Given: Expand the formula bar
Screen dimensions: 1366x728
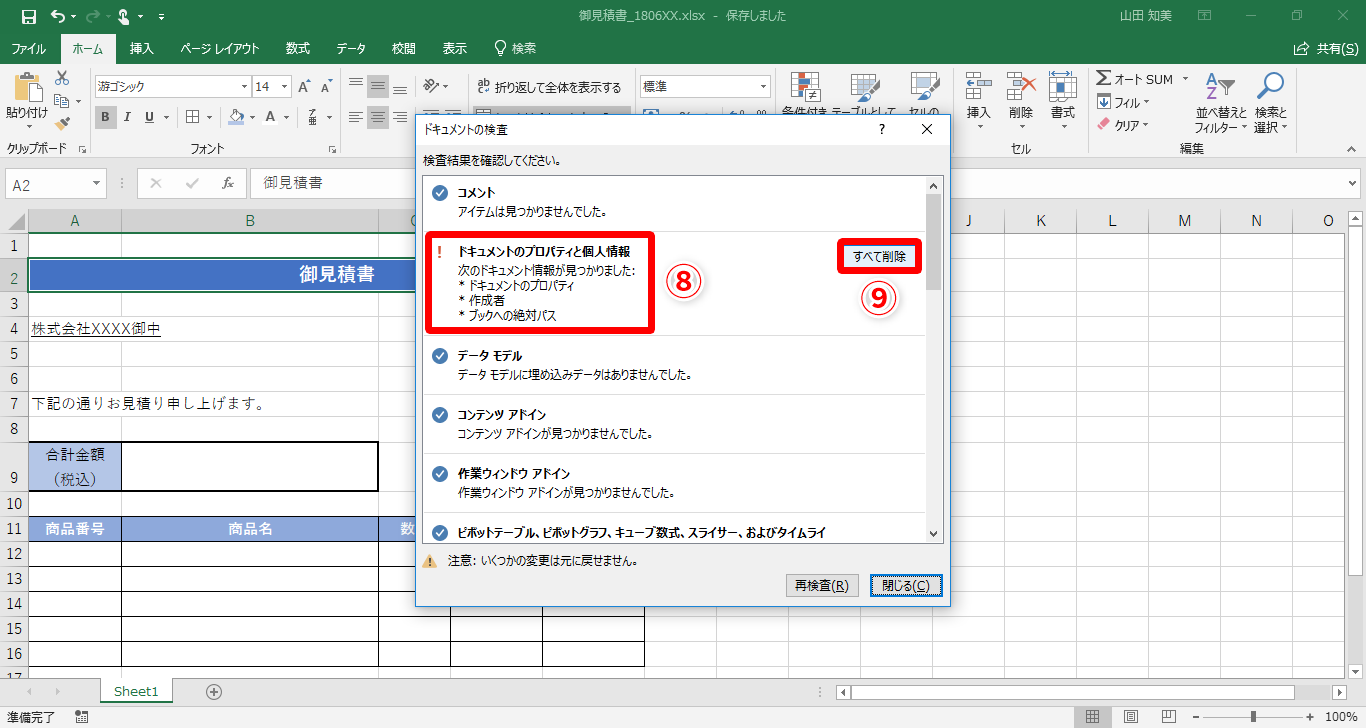Looking at the screenshot, I should coord(1353,184).
